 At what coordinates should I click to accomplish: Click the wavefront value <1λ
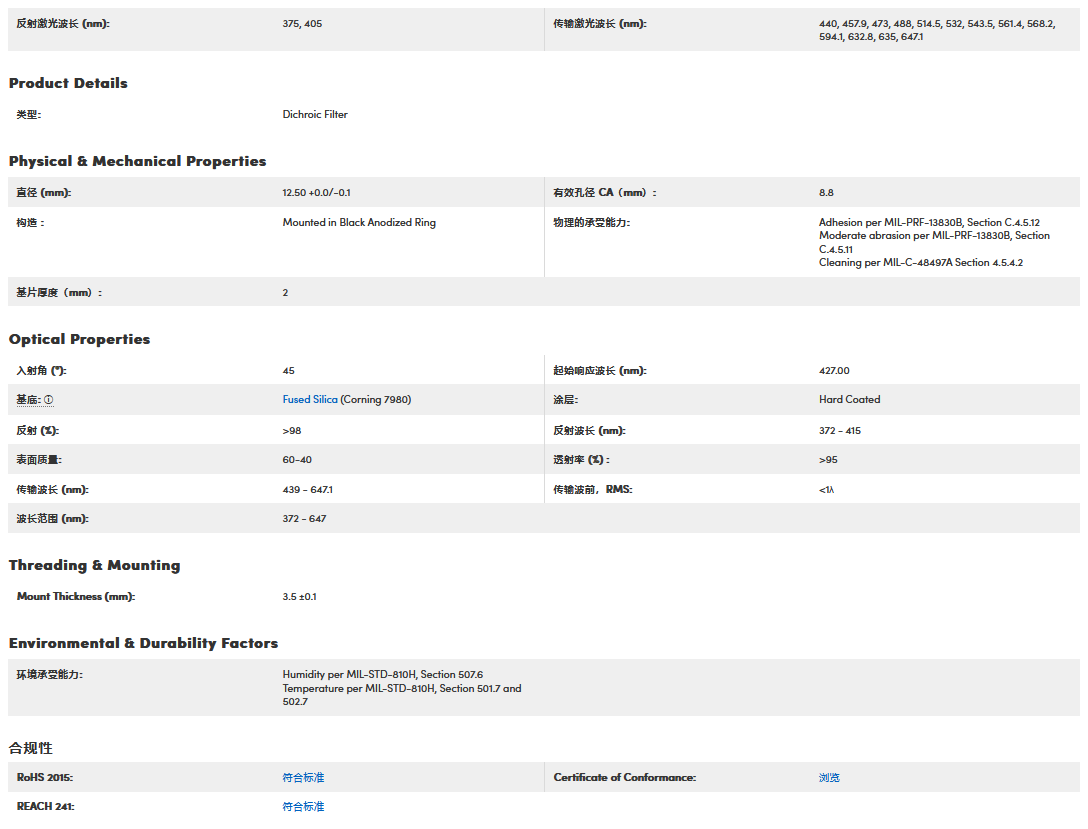(x=826, y=490)
